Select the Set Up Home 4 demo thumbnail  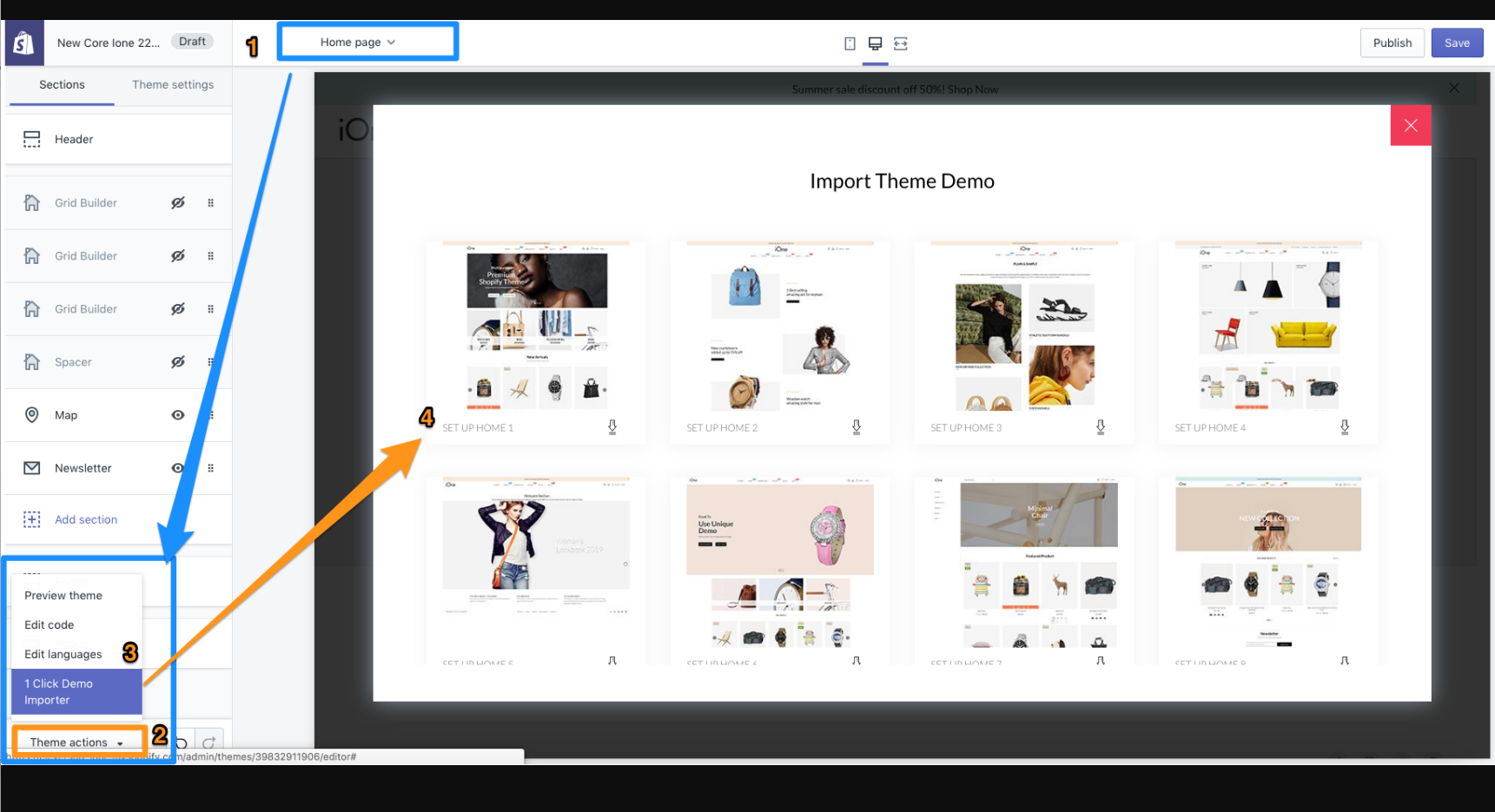(1268, 327)
